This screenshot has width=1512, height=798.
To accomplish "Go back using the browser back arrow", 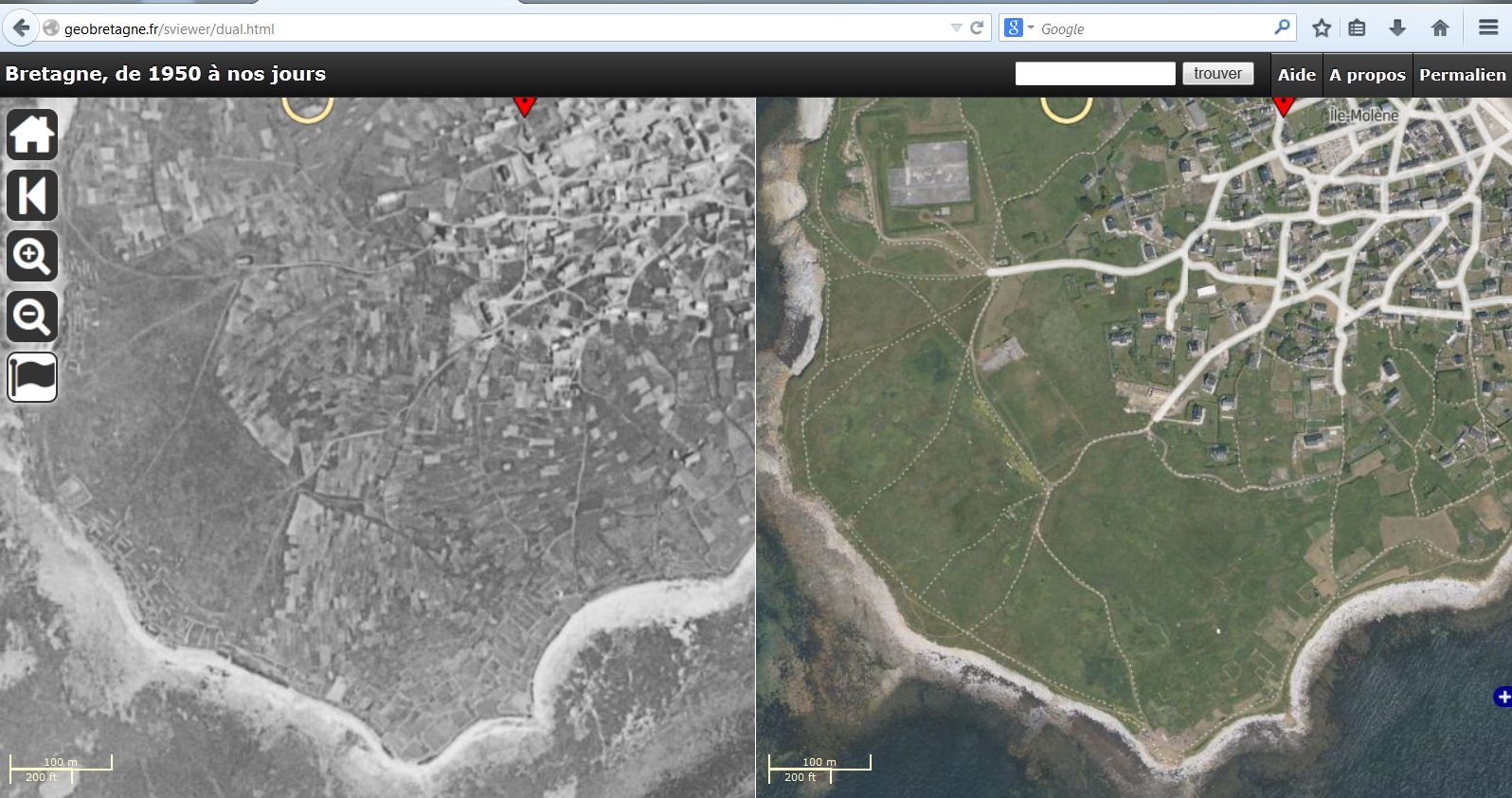I will (x=21, y=28).
